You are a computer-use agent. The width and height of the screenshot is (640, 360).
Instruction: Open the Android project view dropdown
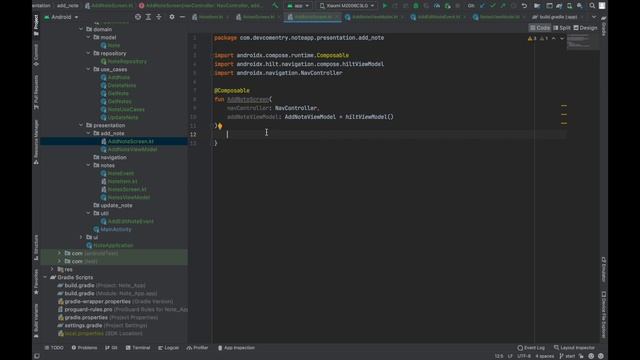click(61, 17)
